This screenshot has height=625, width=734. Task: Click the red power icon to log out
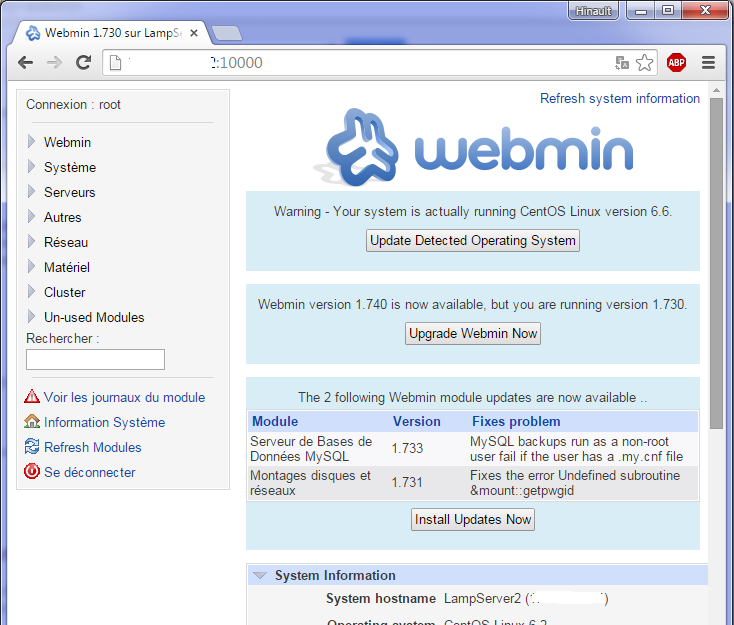coord(32,472)
